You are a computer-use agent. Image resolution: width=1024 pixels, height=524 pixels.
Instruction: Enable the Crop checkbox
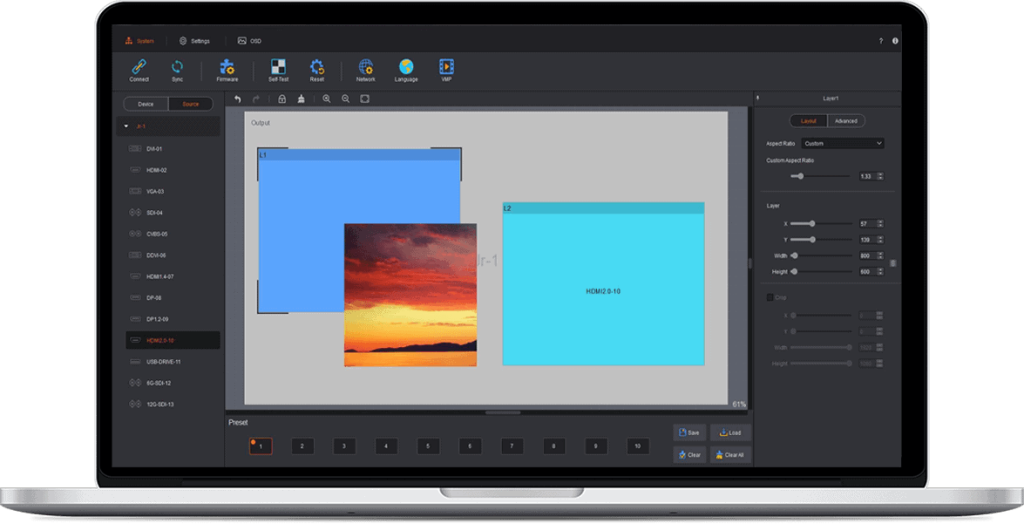pos(769,297)
